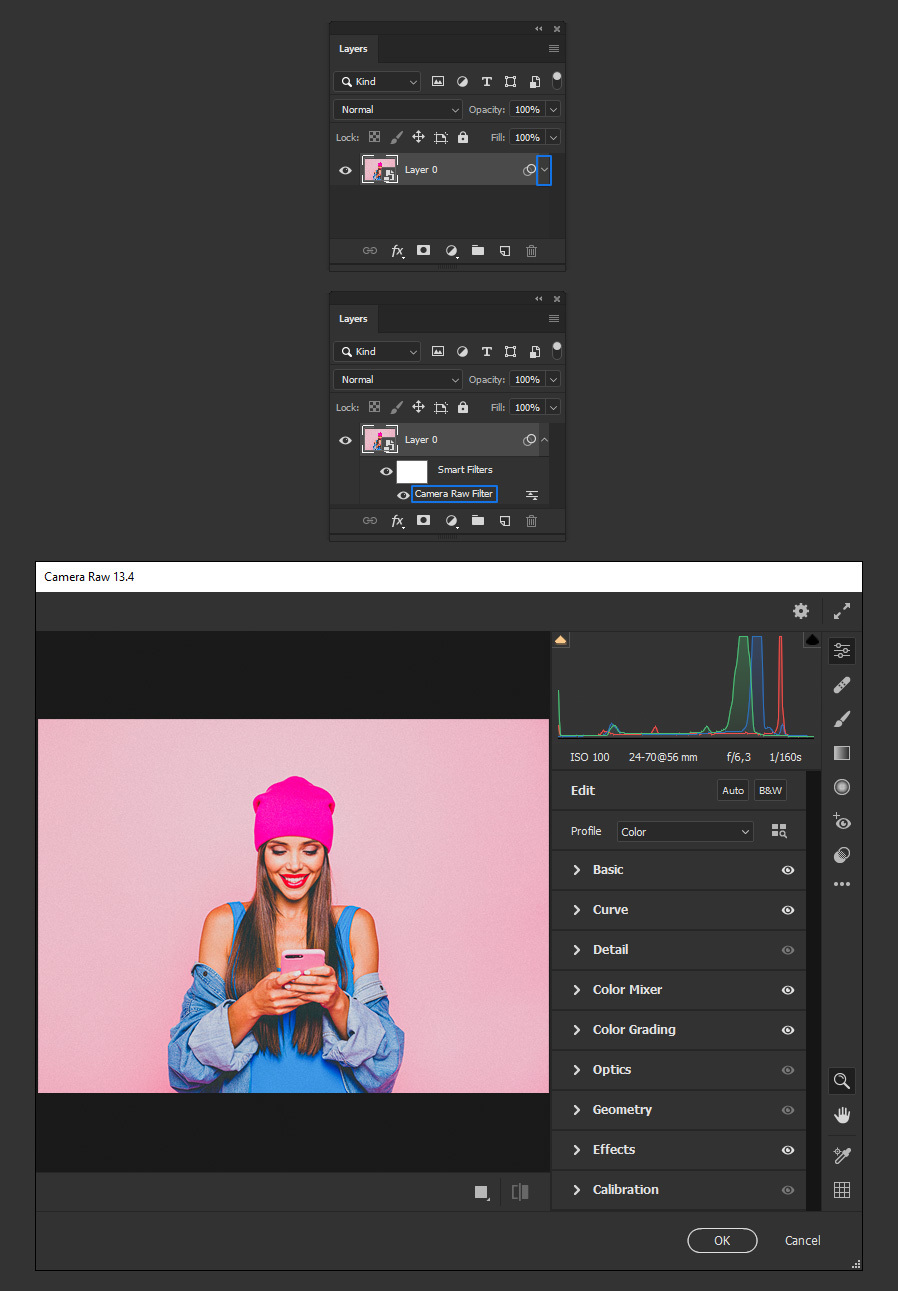Browse profiles with the grid-search icon

pyautogui.click(x=780, y=831)
